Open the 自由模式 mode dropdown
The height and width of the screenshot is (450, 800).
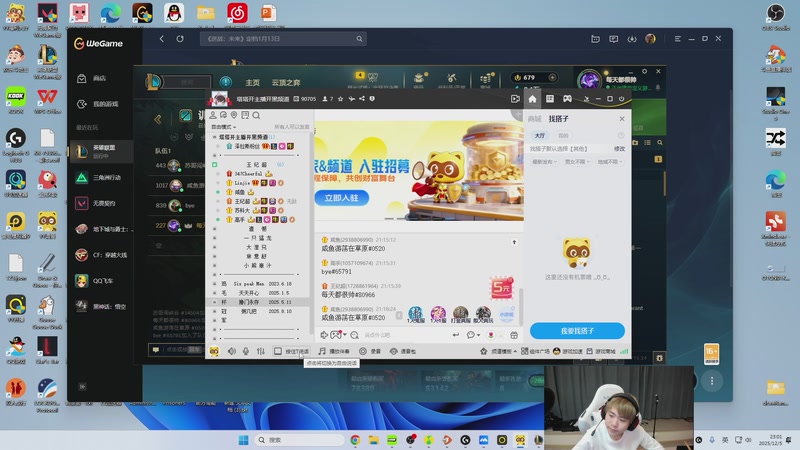[x=223, y=127]
